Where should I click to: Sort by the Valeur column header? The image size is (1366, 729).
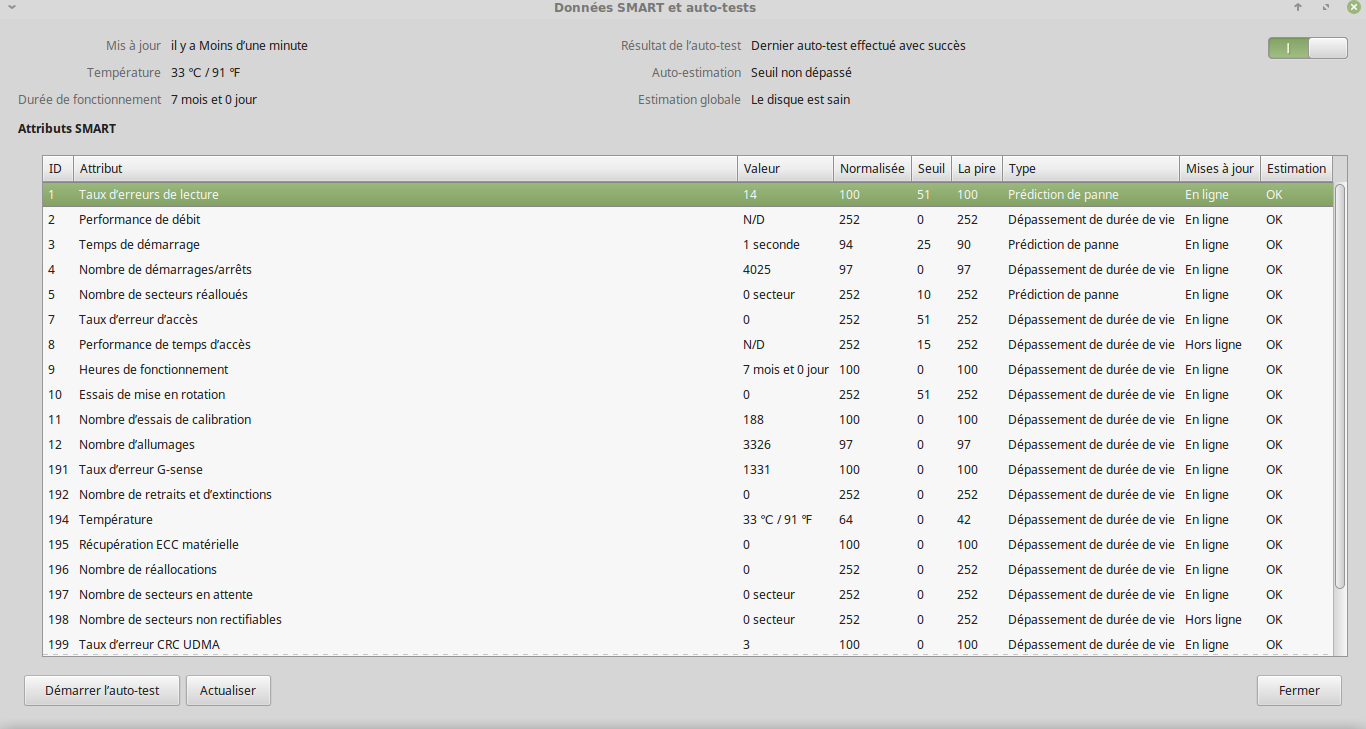click(785, 169)
